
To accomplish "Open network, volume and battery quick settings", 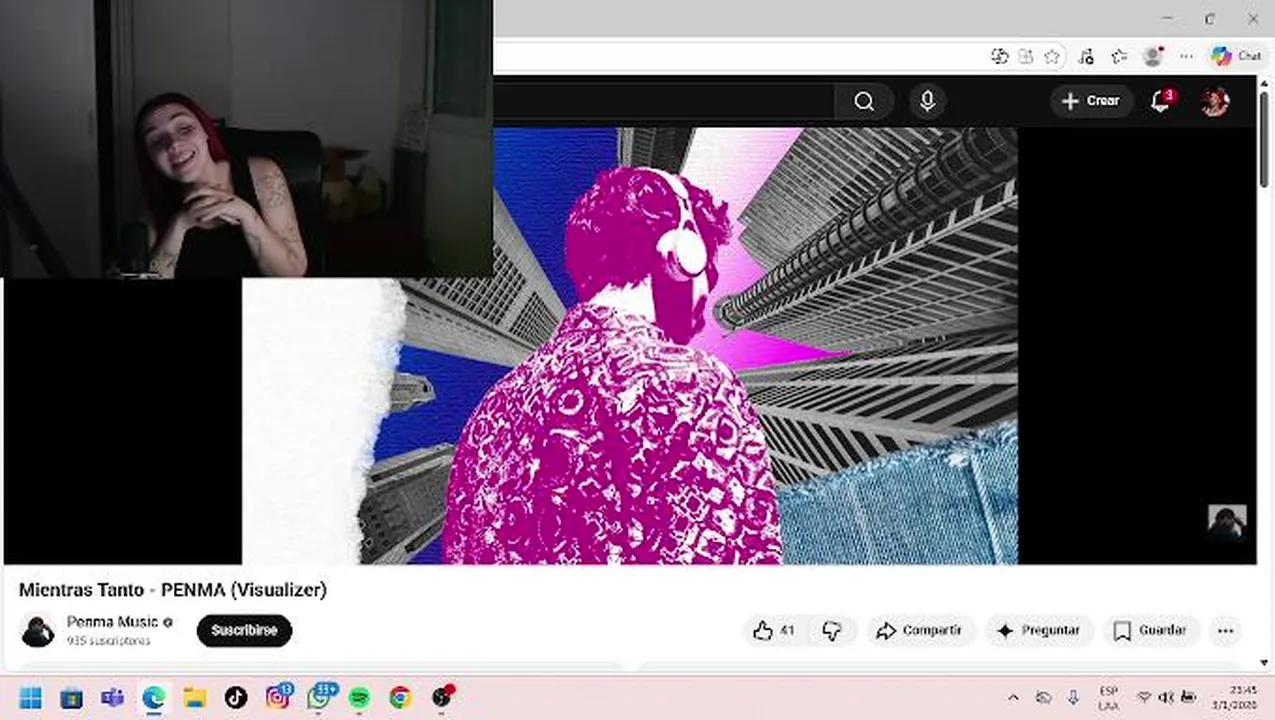I will tap(1166, 697).
